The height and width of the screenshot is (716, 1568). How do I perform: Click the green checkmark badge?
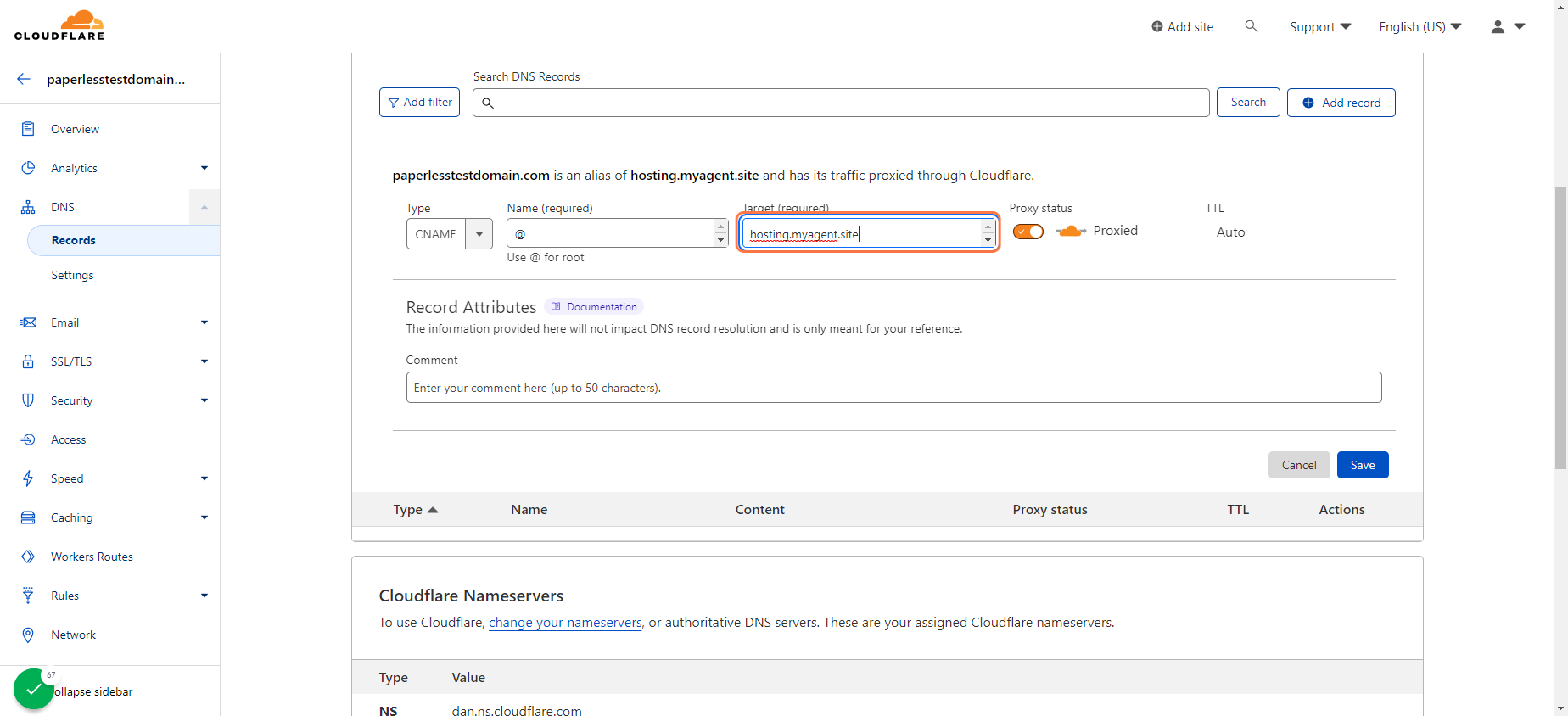(34, 689)
